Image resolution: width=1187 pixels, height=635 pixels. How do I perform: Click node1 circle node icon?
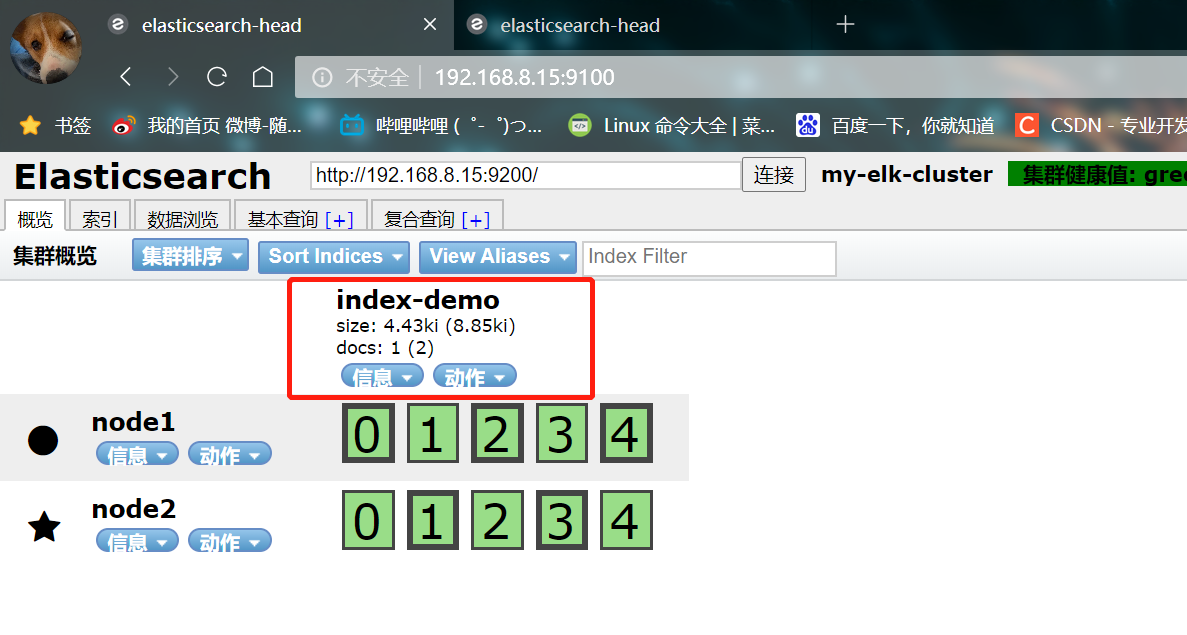click(x=43, y=440)
